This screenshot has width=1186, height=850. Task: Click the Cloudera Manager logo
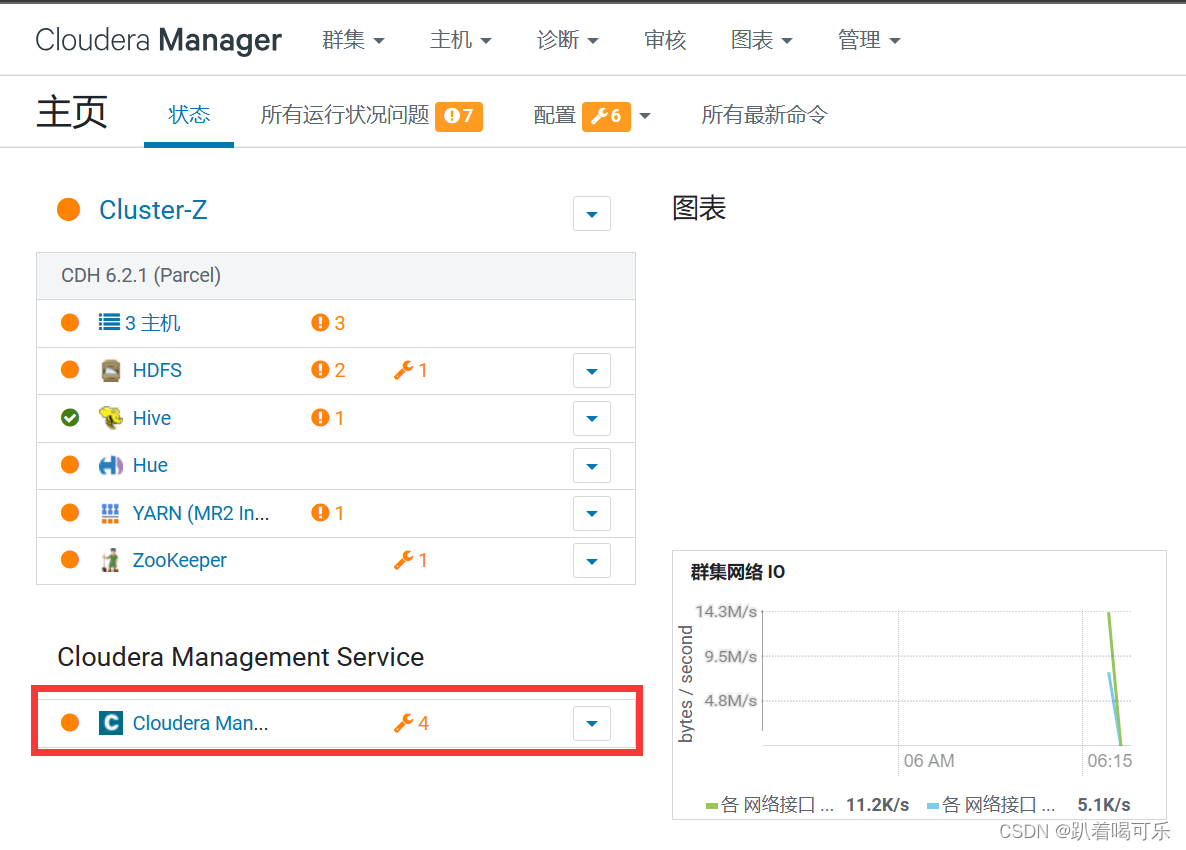tap(159, 40)
